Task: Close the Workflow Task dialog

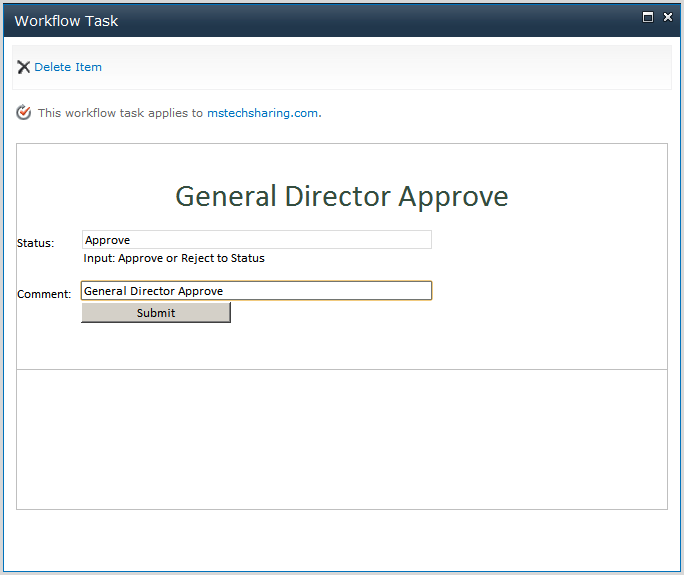Action: (668, 17)
